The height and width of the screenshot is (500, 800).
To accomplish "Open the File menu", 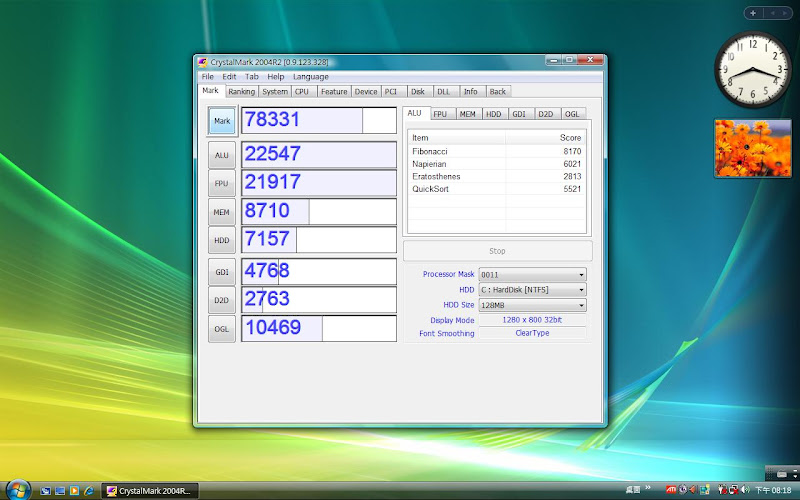I will [208, 77].
